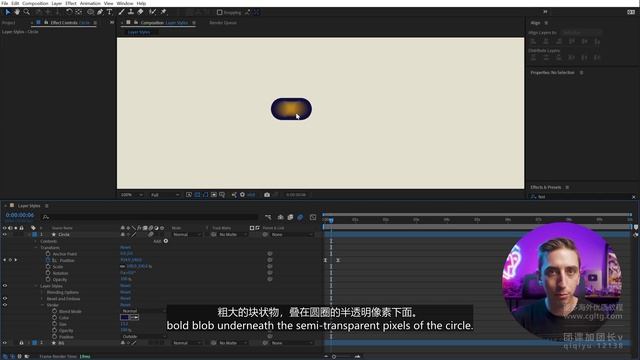Select the Zoom magnifier tool
The height and width of the screenshot is (360, 640).
tap(27, 12)
